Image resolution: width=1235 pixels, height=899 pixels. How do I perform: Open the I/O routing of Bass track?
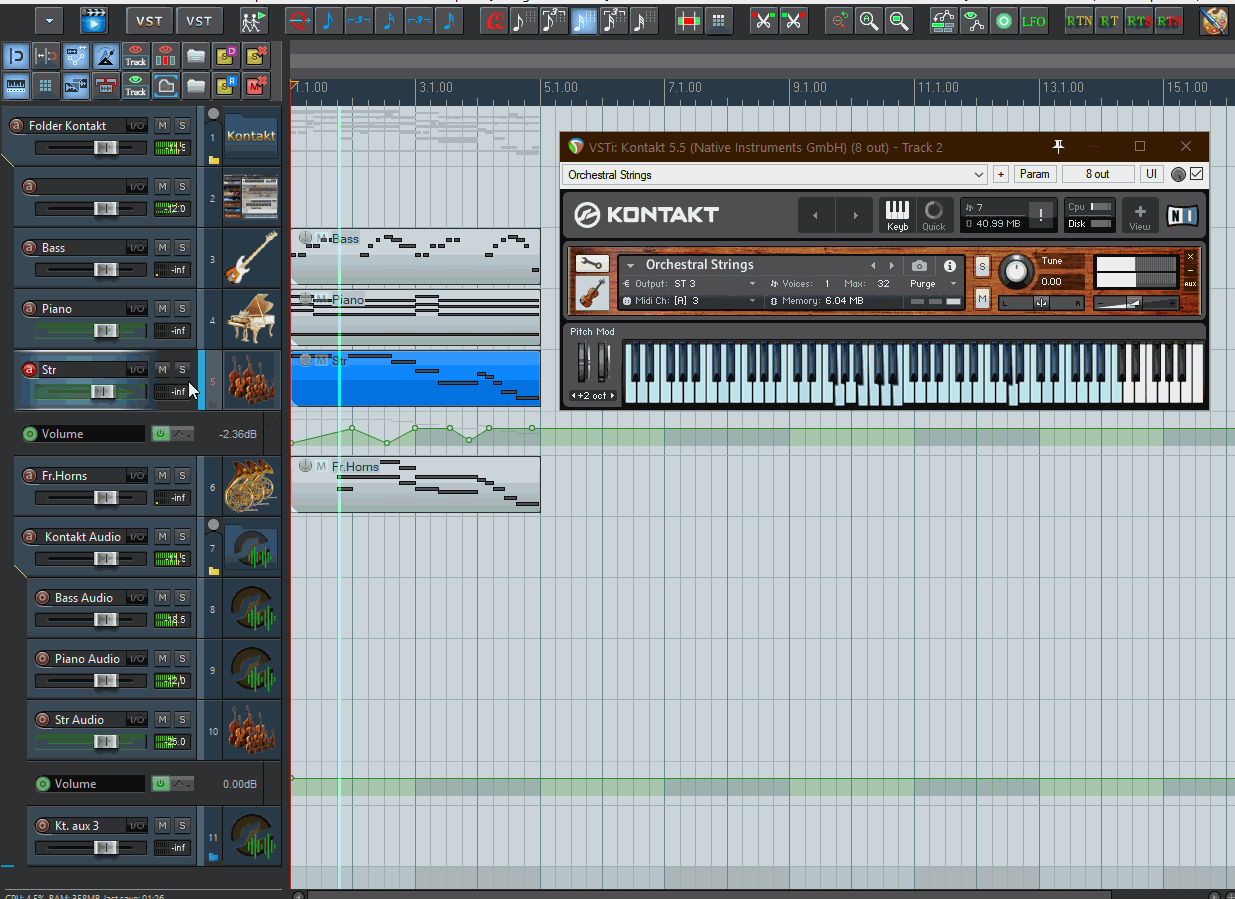[x=136, y=247]
